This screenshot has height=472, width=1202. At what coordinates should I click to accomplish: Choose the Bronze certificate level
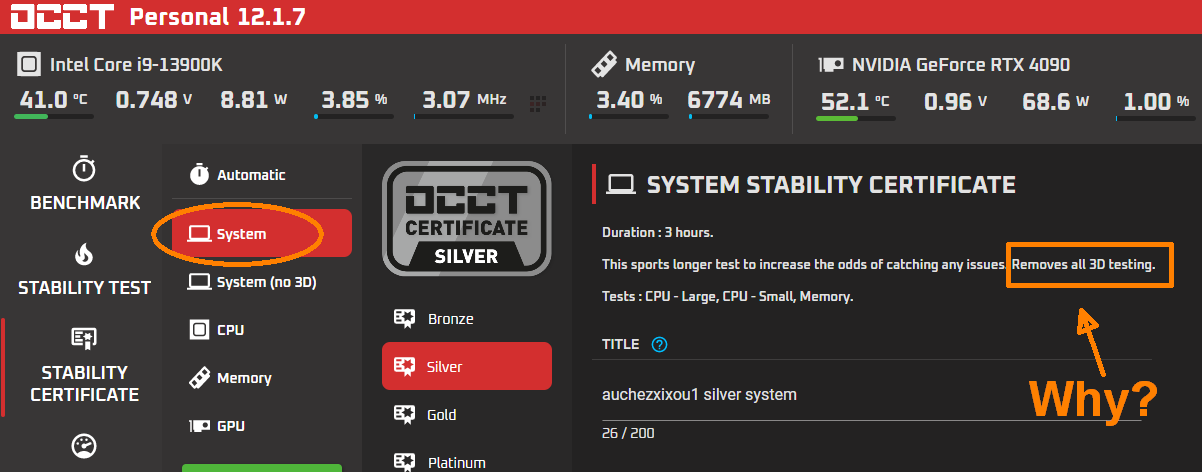pyautogui.click(x=466, y=319)
